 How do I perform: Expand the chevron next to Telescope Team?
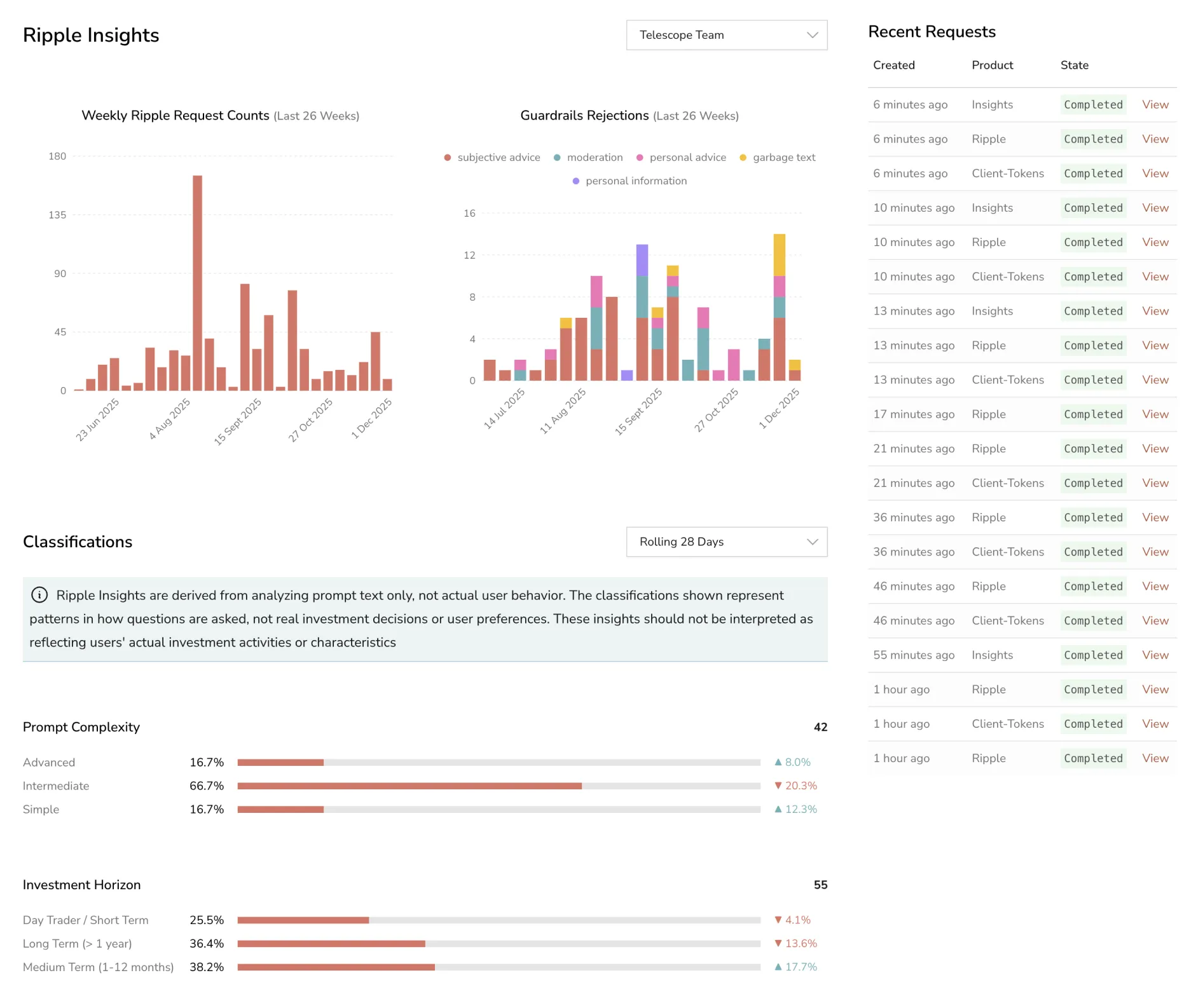click(x=811, y=35)
